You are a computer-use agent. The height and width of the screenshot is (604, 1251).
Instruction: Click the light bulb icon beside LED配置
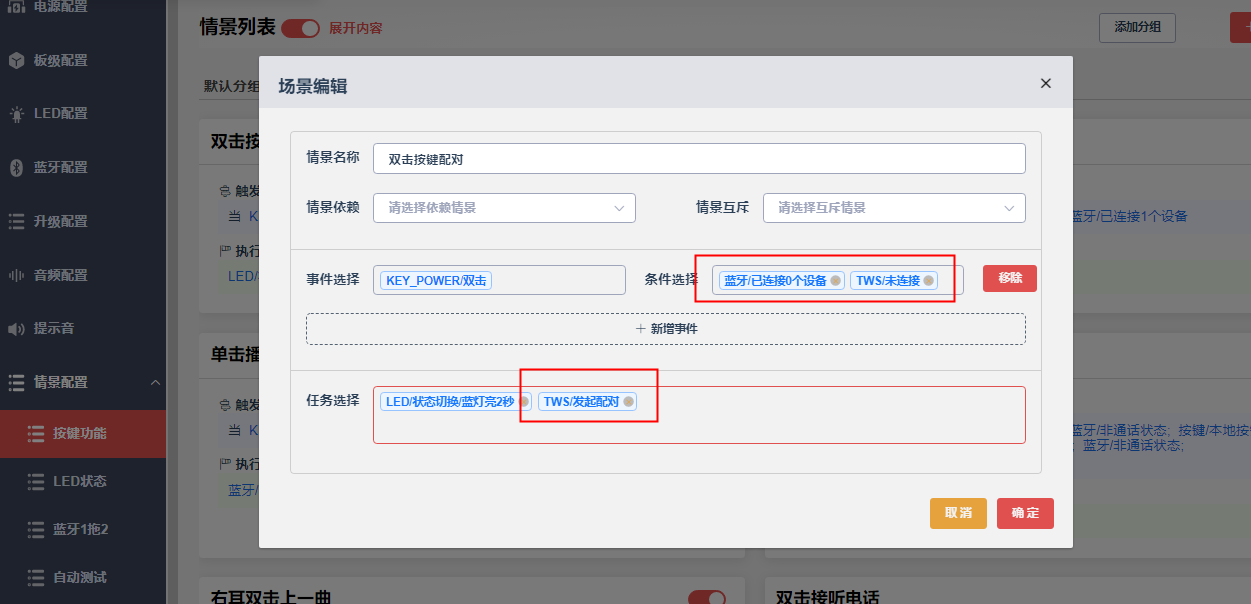pos(16,114)
